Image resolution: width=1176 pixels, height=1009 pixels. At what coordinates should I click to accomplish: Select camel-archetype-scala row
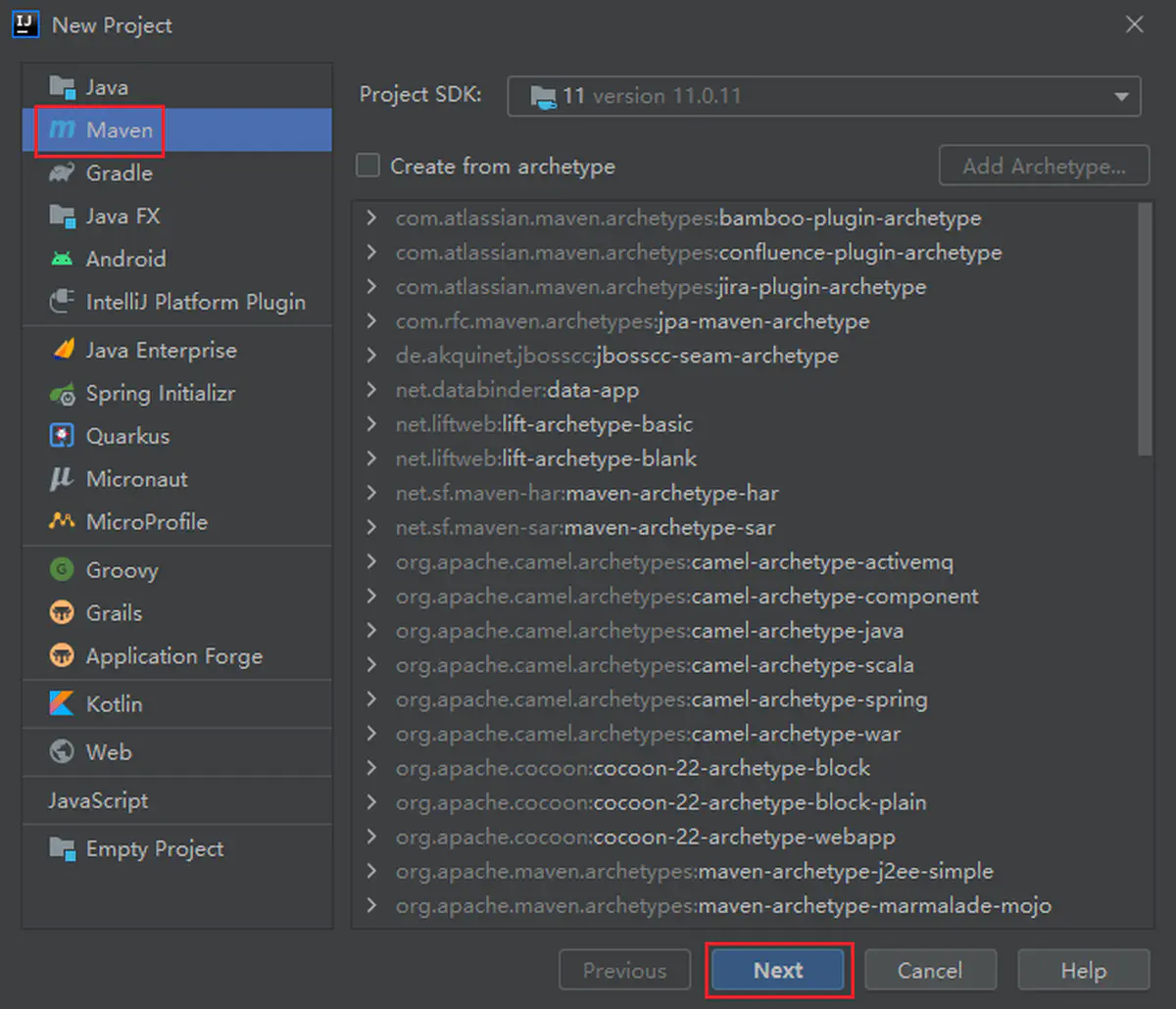point(745,664)
